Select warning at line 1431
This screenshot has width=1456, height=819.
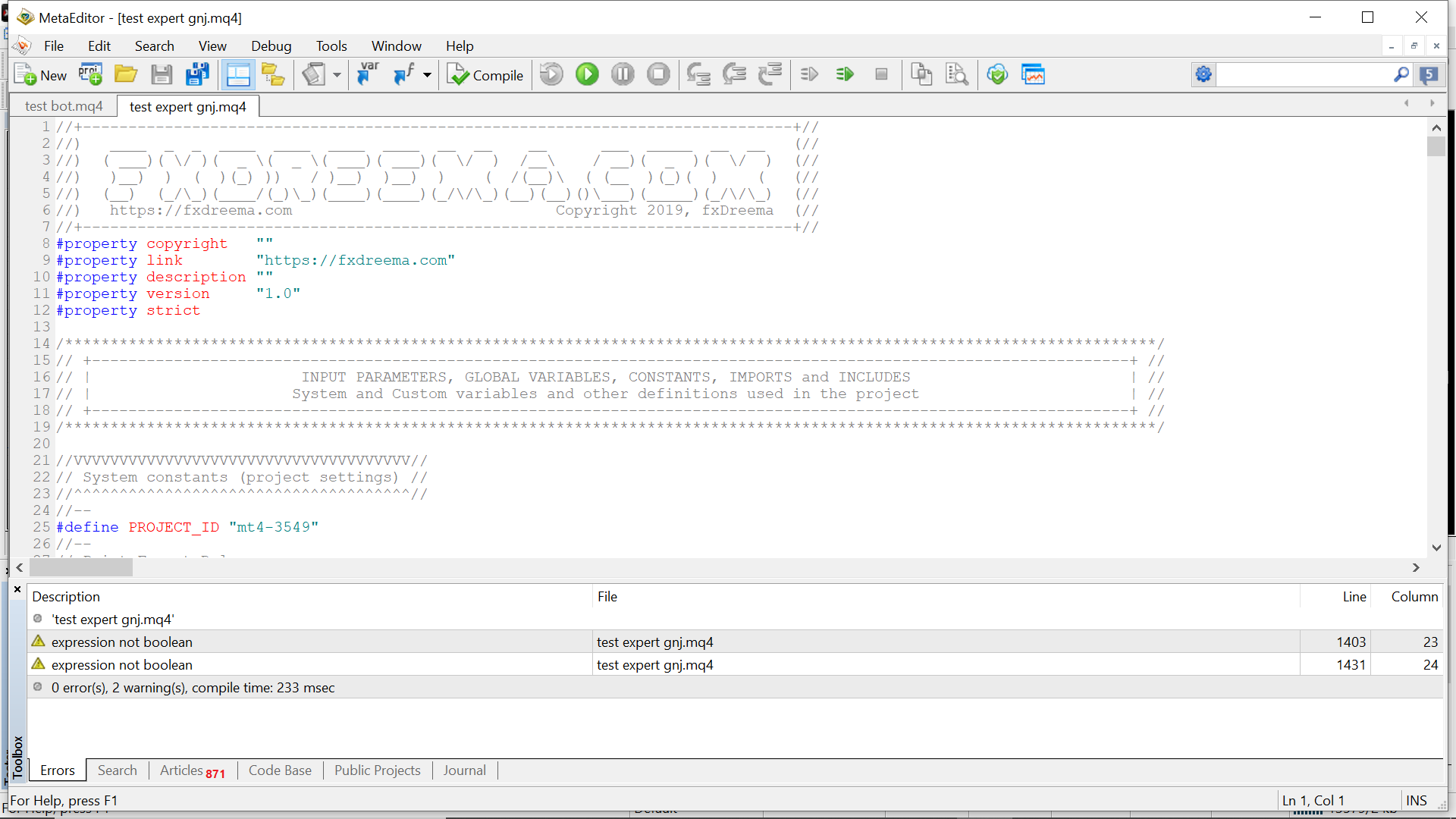tap(735, 665)
